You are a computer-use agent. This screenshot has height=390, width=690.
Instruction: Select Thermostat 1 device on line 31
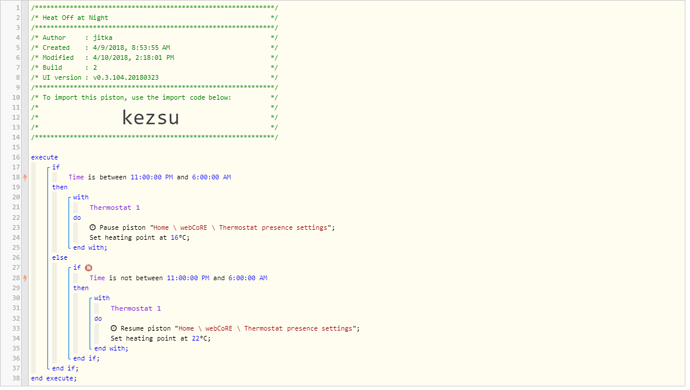[136, 309]
